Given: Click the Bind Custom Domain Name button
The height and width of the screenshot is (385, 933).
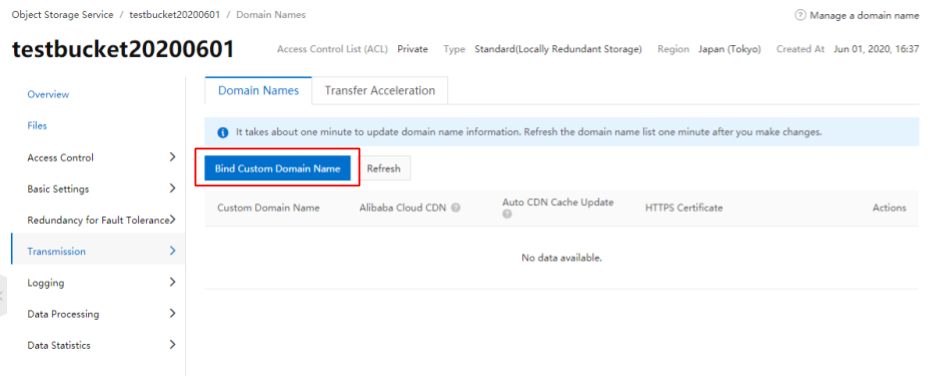Looking at the screenshot, I should [x=277, y=168].
